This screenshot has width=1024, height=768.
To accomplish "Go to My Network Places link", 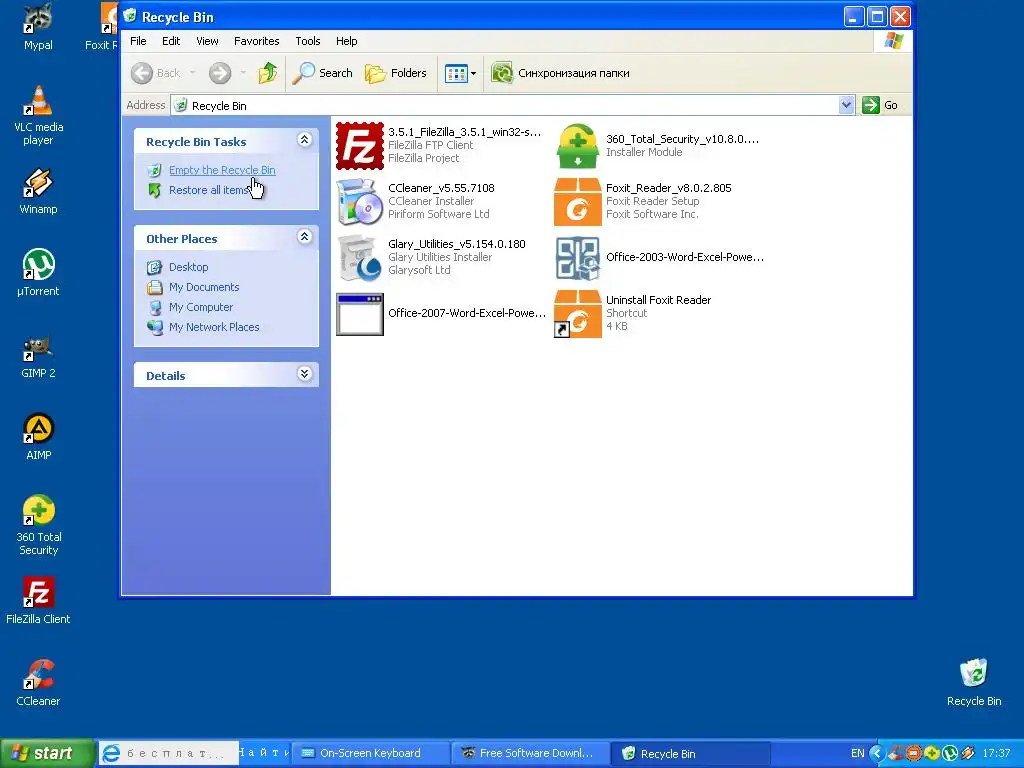I will pyautogui.click(x=214, y=327).
